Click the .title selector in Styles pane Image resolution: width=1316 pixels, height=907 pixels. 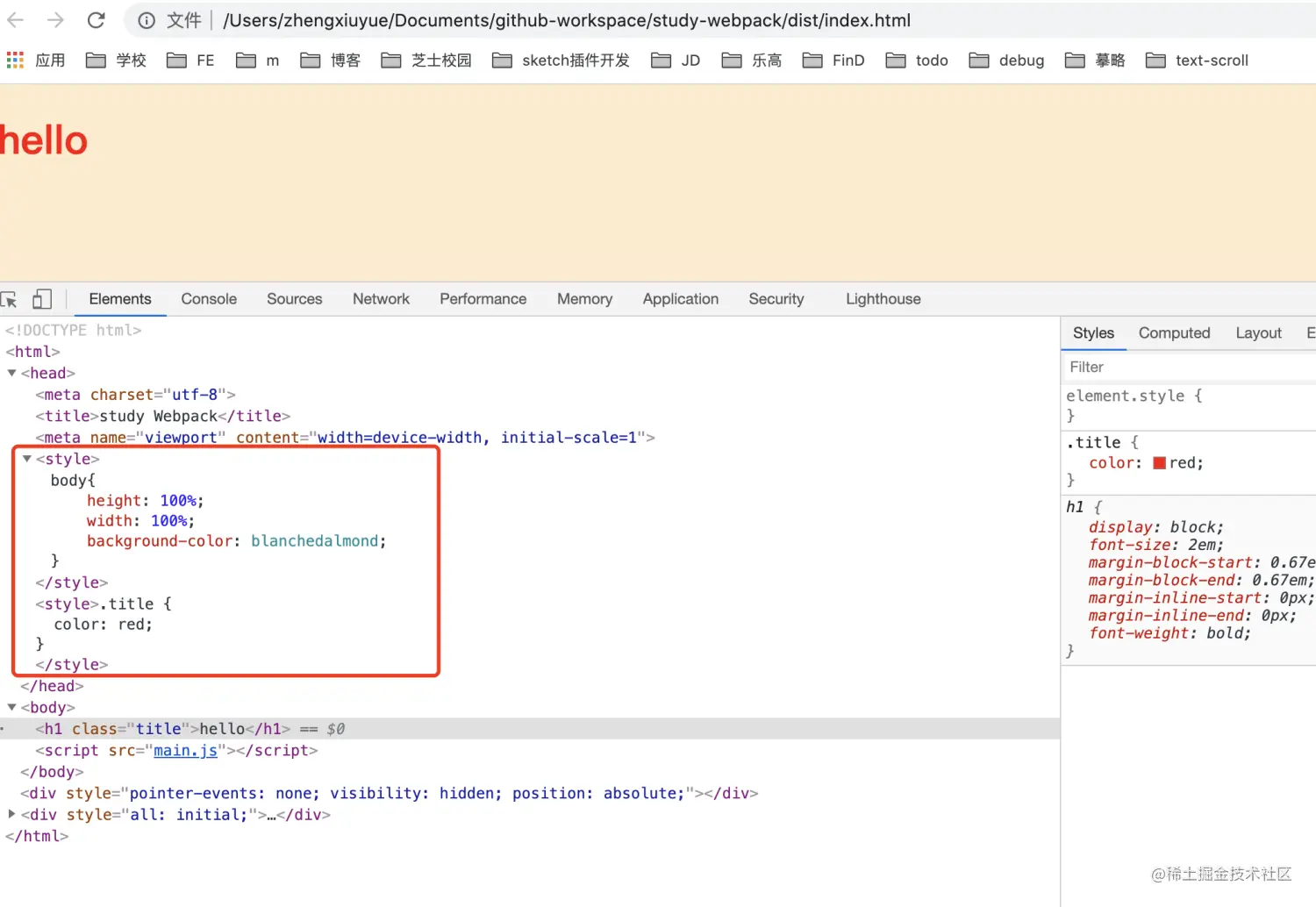point(1093,442)
